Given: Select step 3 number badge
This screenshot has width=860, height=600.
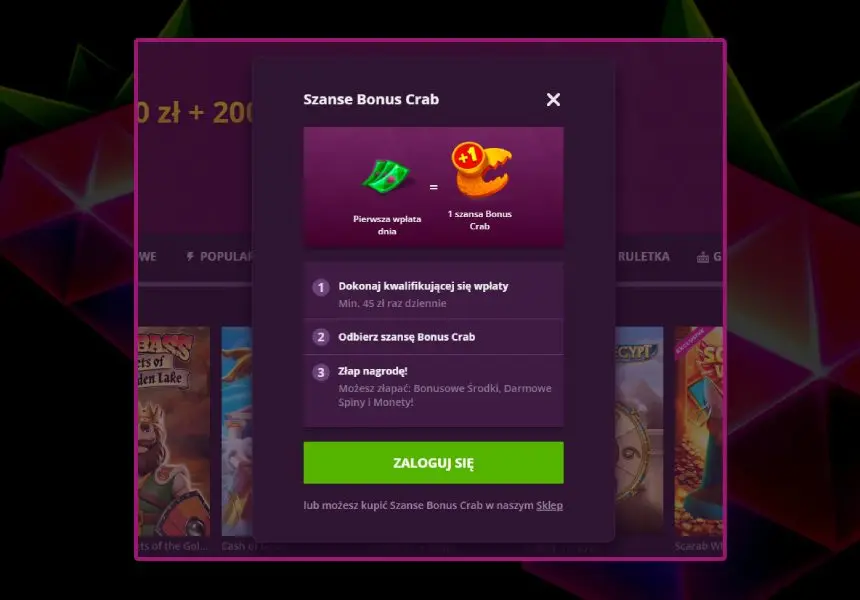Looking at the screenshot, I should [321, 372].
